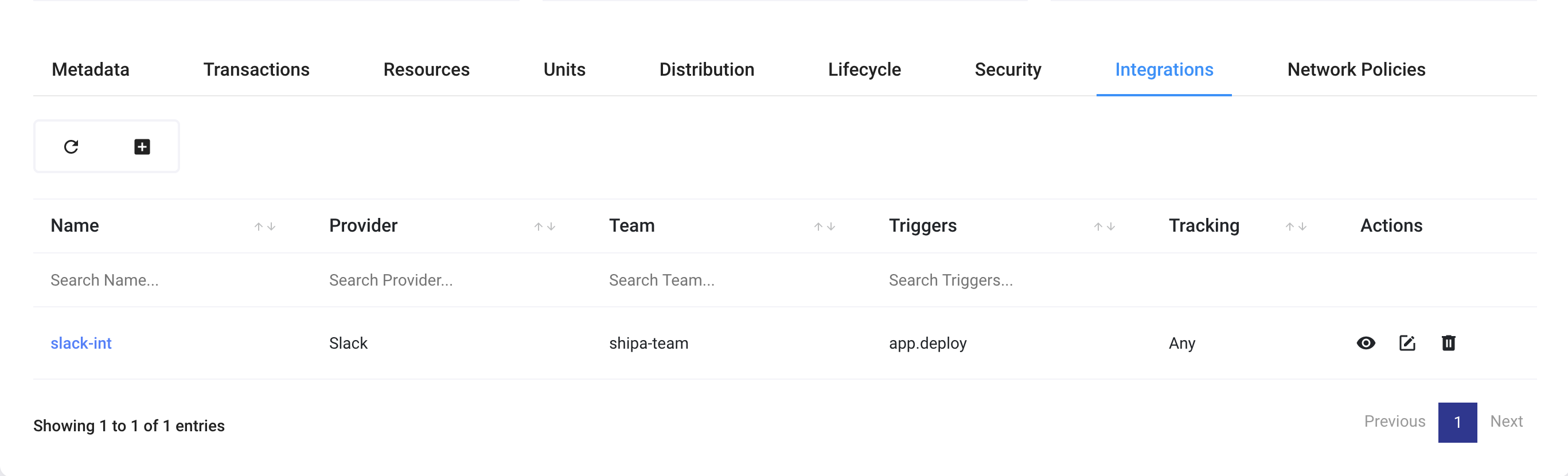Go to the Next page
Screen dimensions: 1568x476
point(1506,421)
